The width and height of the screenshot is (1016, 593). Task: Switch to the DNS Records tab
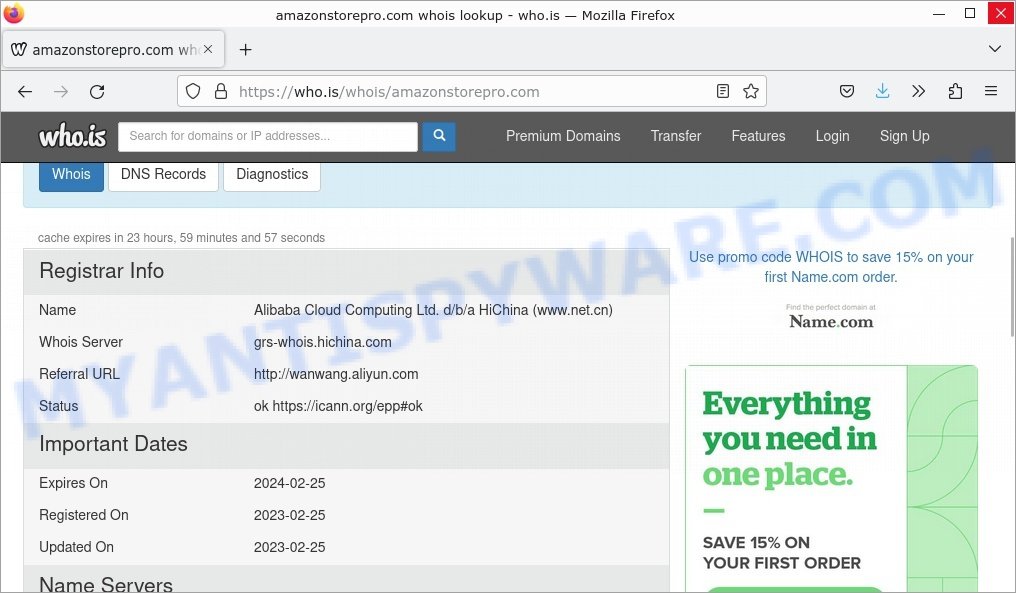coord(163,175)
